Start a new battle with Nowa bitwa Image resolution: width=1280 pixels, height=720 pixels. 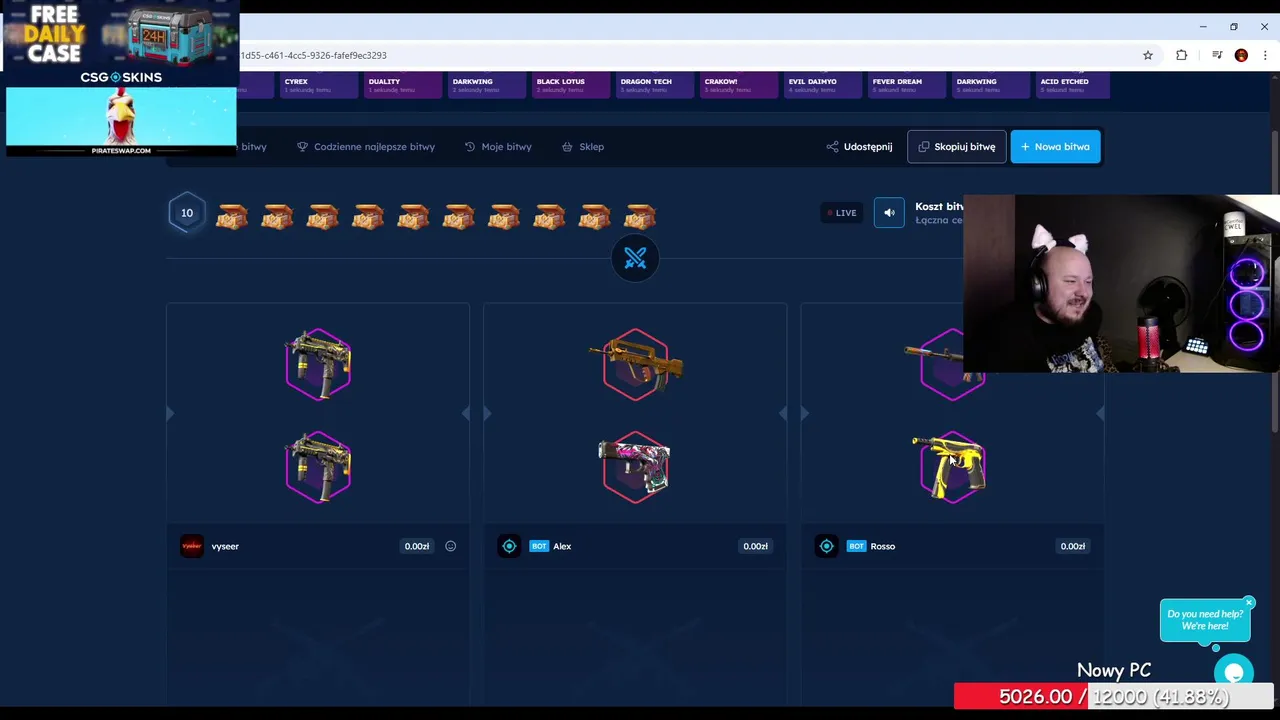pyautogui.click(x=1055, y=147)
